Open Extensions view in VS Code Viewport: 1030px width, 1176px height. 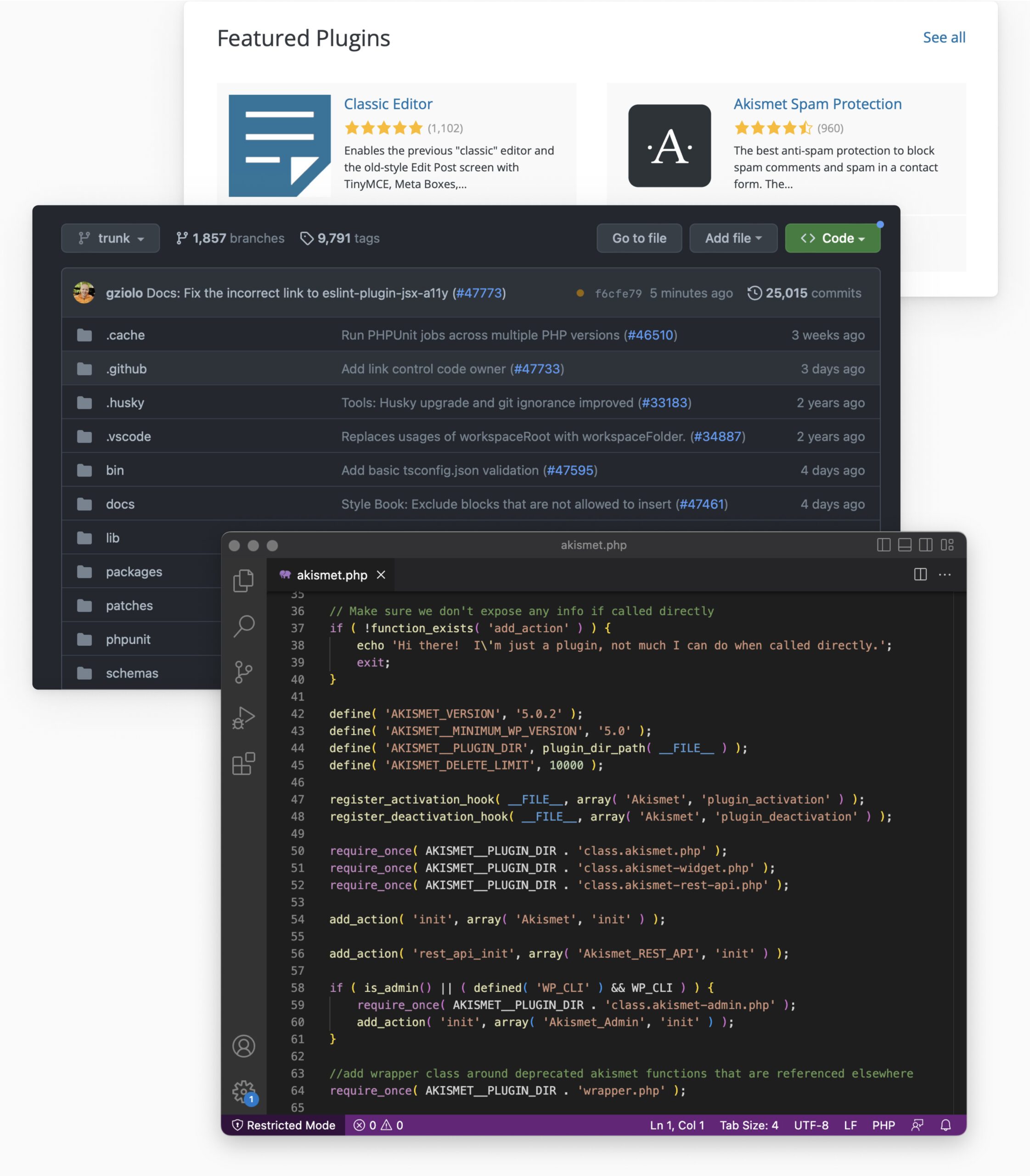(244, 763)
